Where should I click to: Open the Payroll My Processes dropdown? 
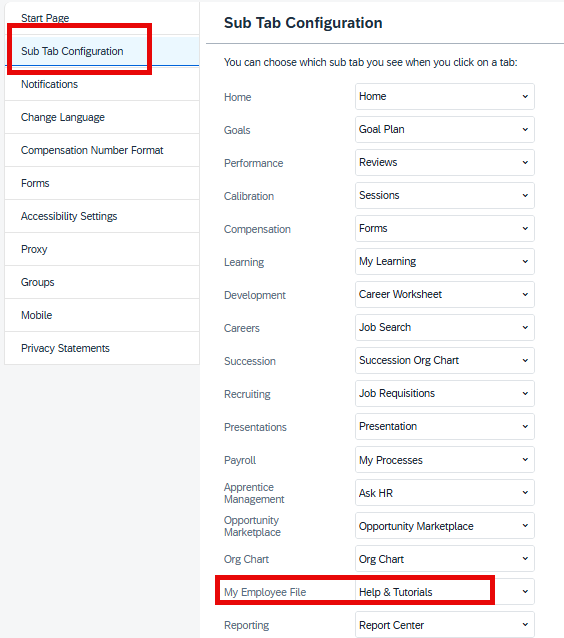point(444,460)
